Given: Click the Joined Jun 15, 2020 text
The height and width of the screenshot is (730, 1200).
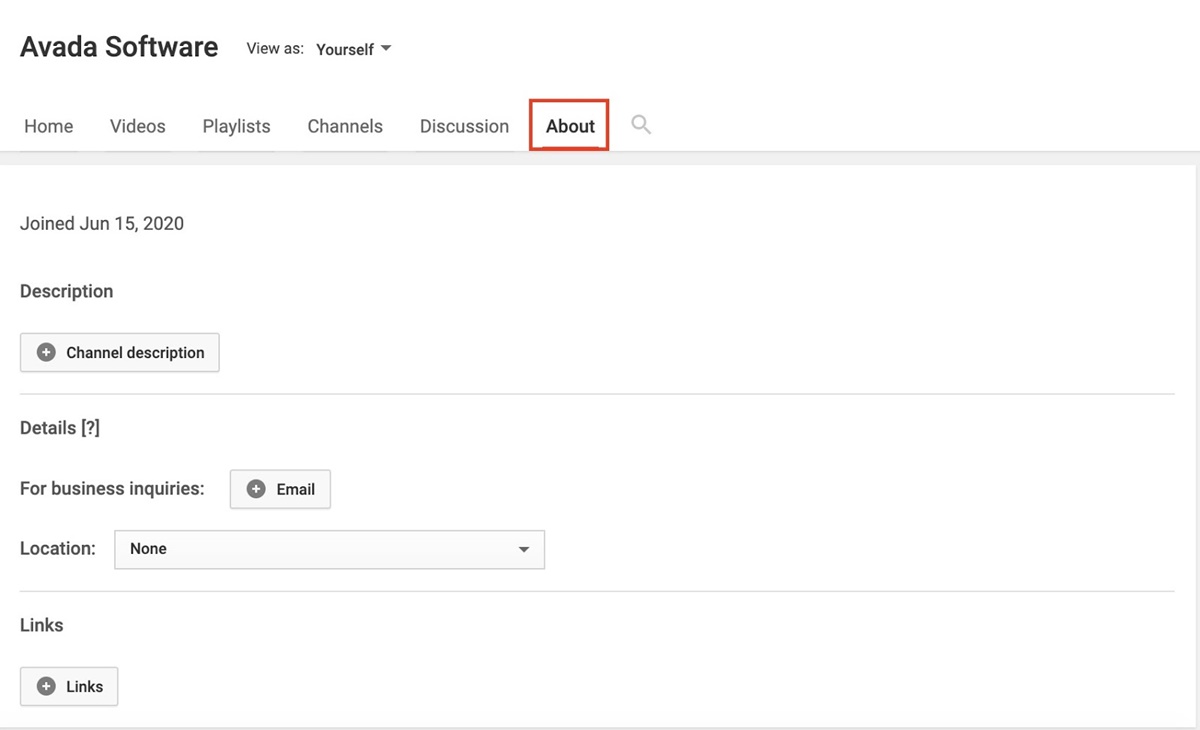Looking at the screenshot, I should [102, 224].
